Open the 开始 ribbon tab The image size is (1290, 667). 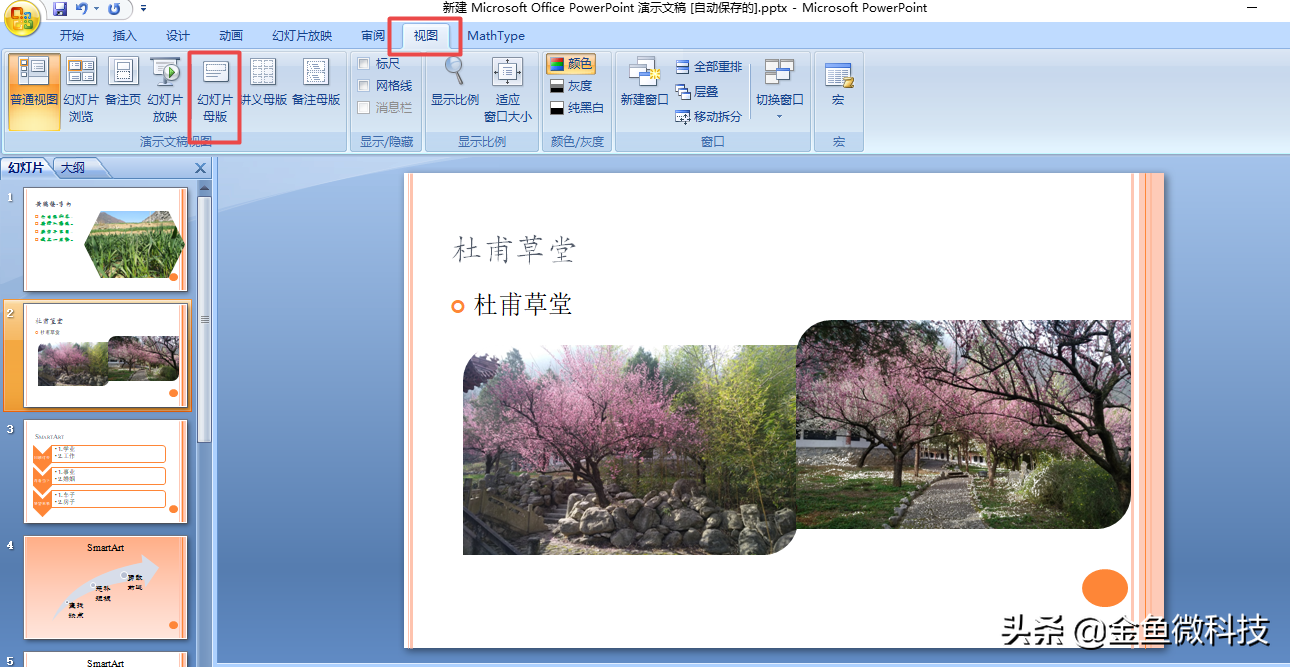pos(72,36)
